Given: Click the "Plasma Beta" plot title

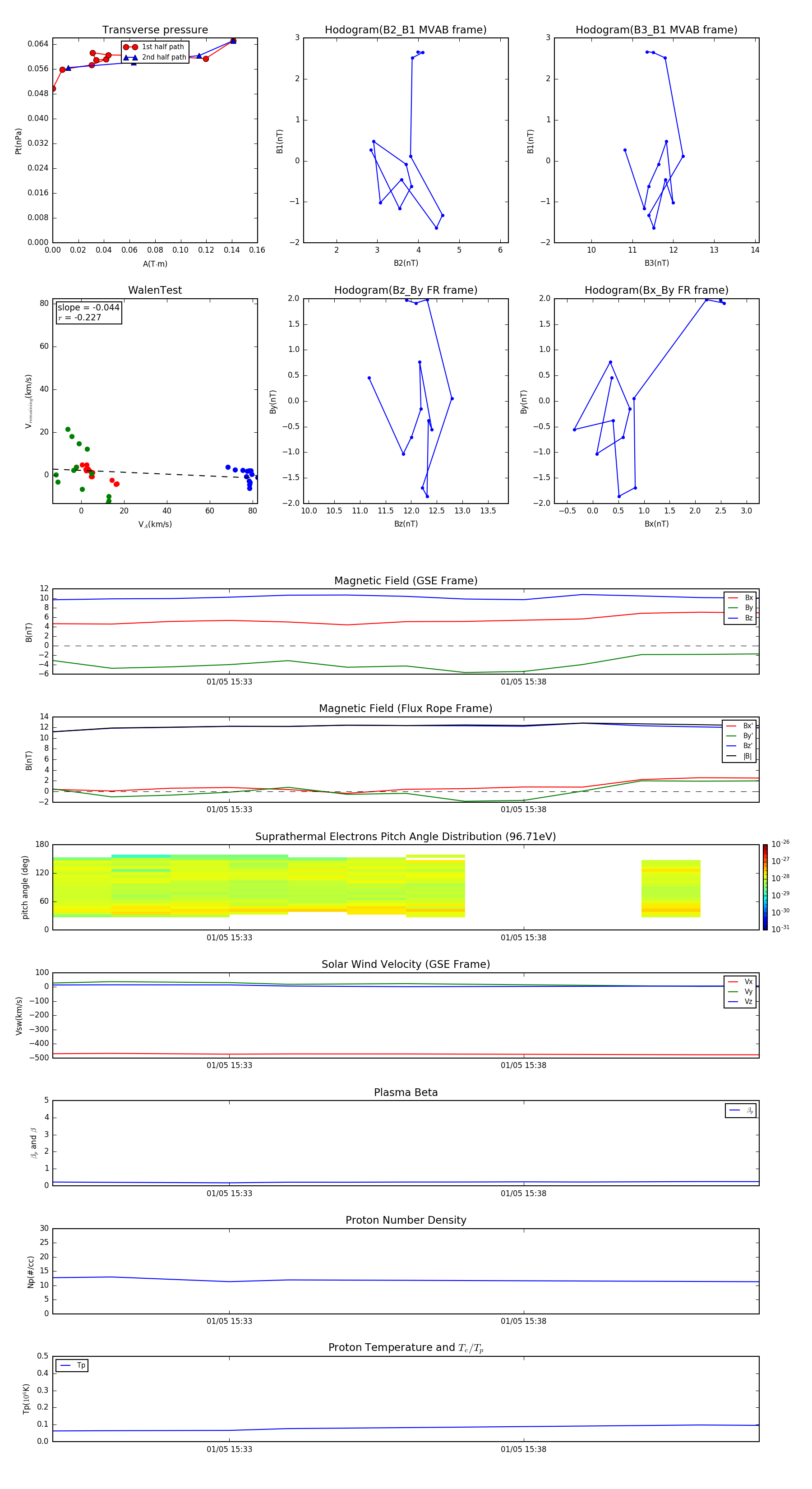Looking at the screenshot, I should 406,1092.
